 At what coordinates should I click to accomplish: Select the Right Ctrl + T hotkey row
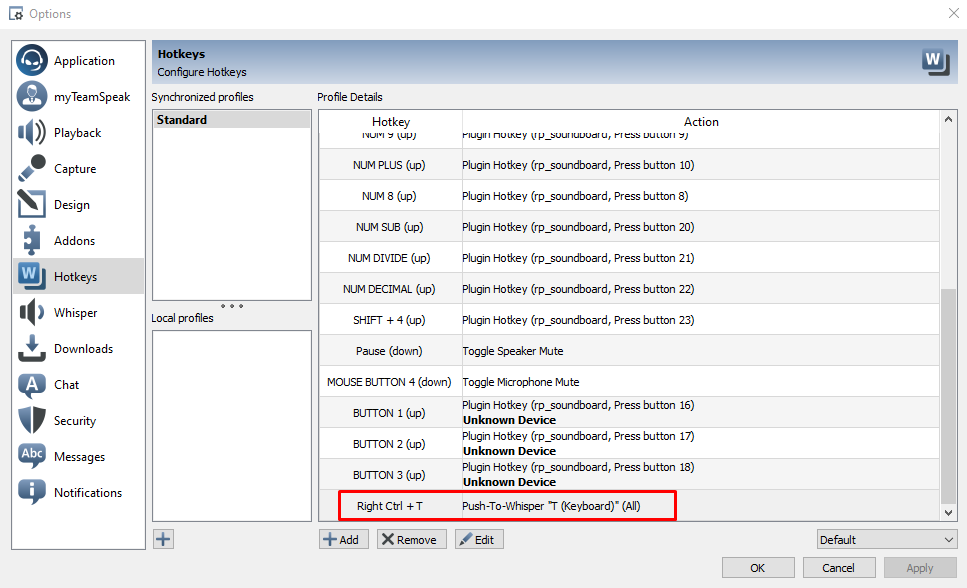point(508,506)
